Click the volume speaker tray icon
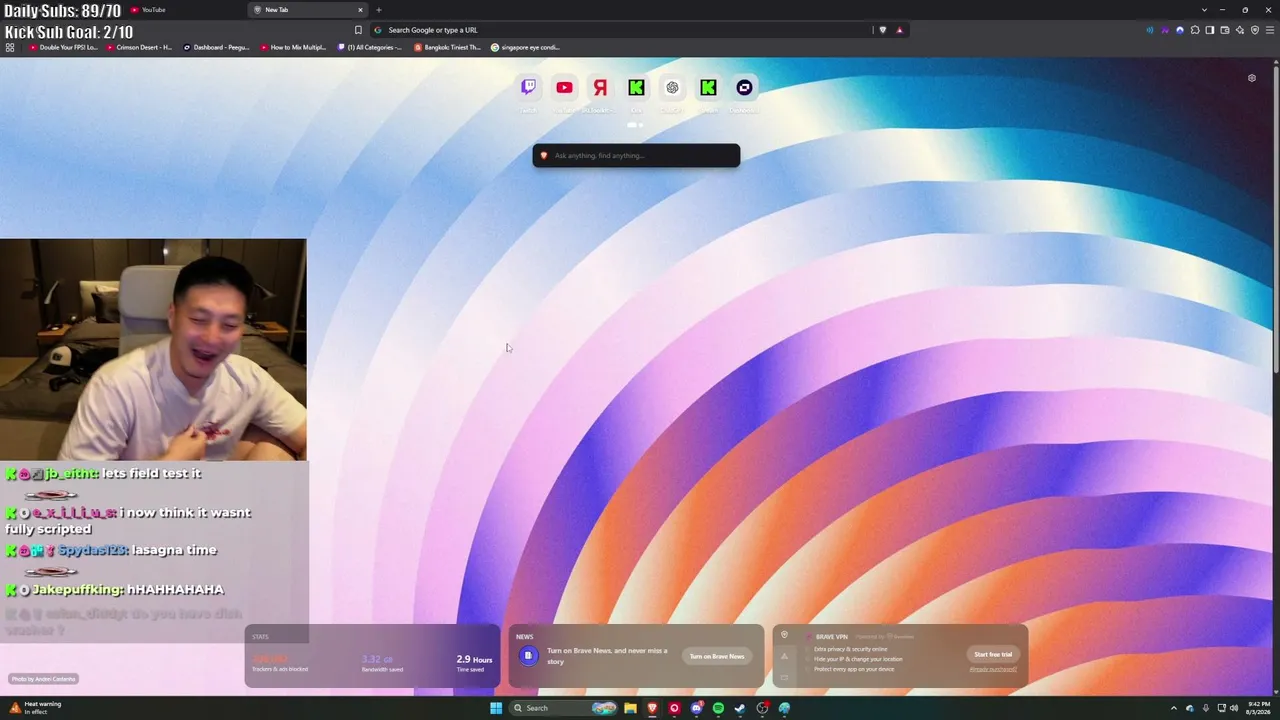Viewport: 1280px width, 720px height. 1233,708
